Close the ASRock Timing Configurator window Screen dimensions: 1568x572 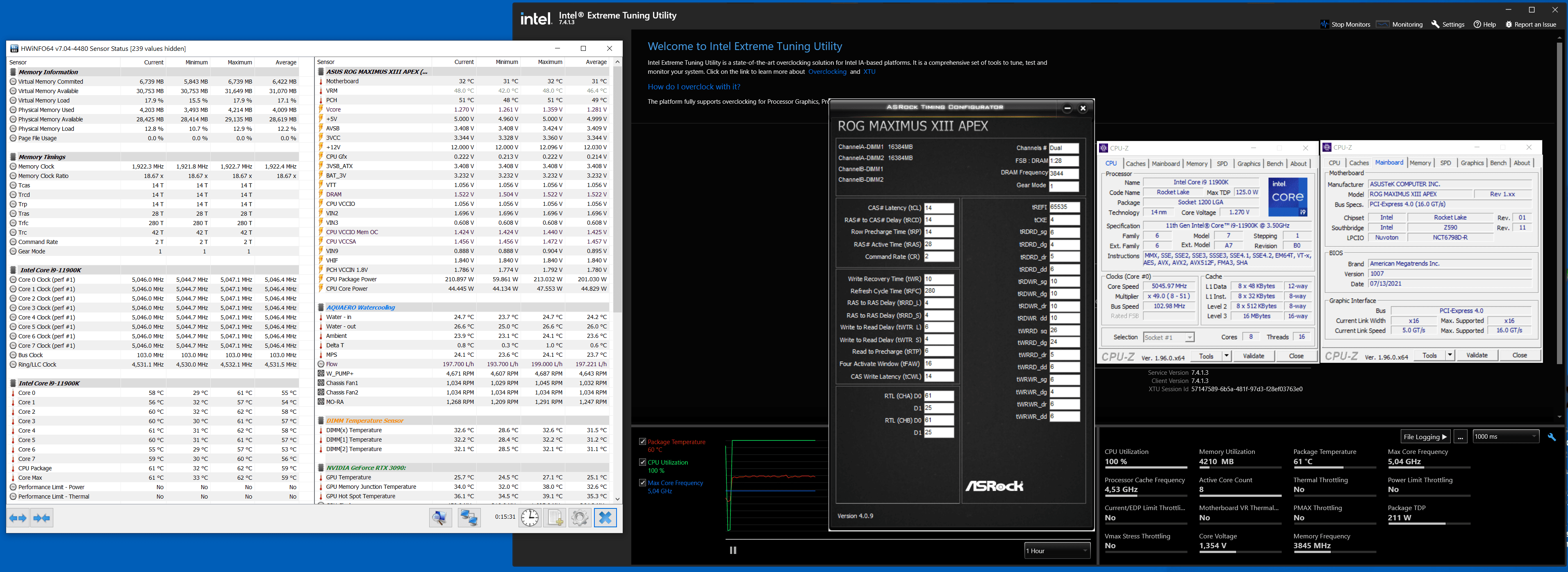pyautogui.click(x=1083, y=108)
